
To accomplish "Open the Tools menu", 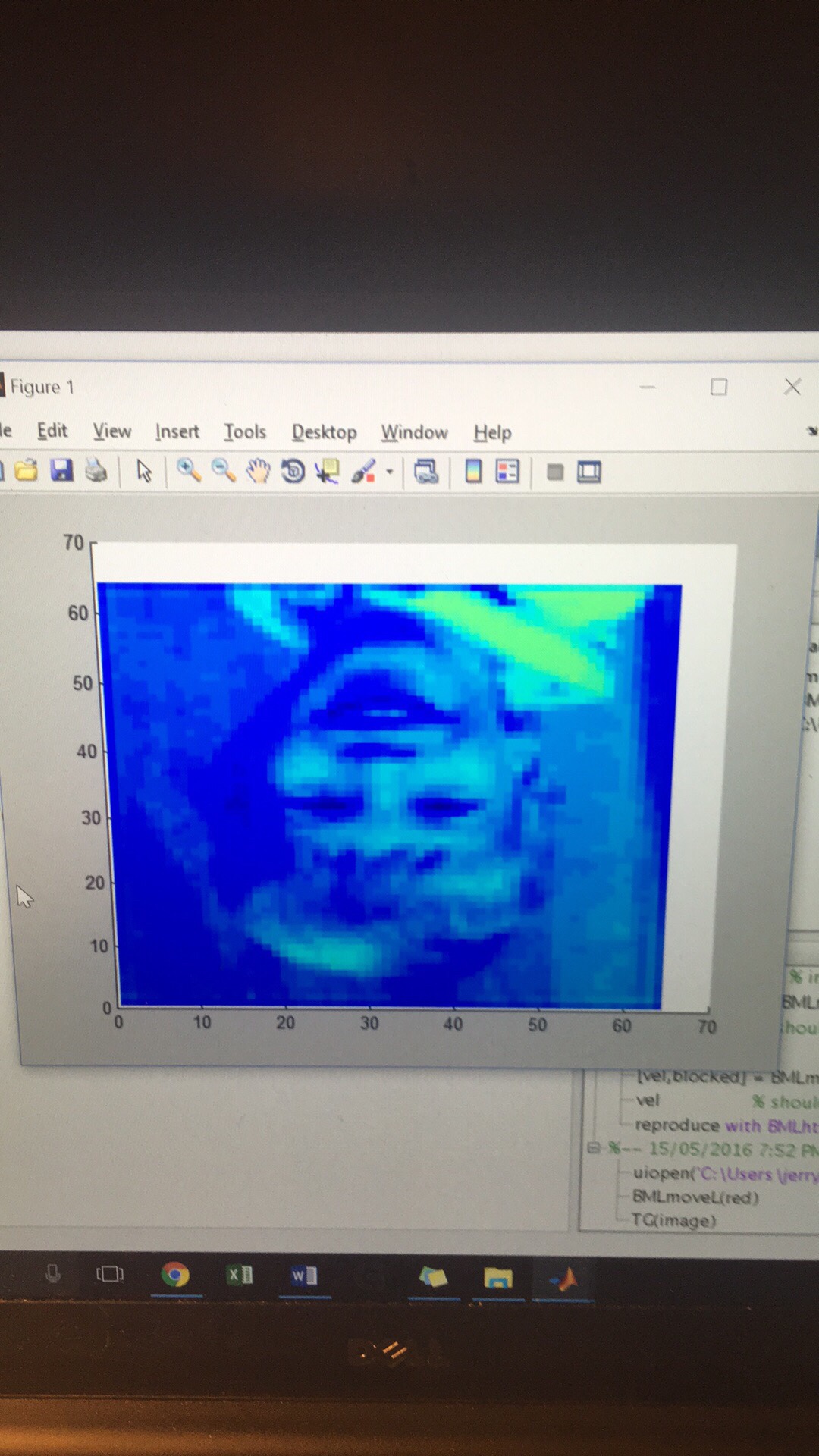I will (245, 432).
